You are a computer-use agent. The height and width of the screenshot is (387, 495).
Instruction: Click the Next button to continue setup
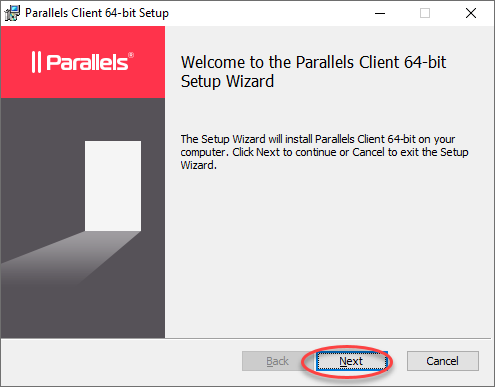[x=352, y=361]
